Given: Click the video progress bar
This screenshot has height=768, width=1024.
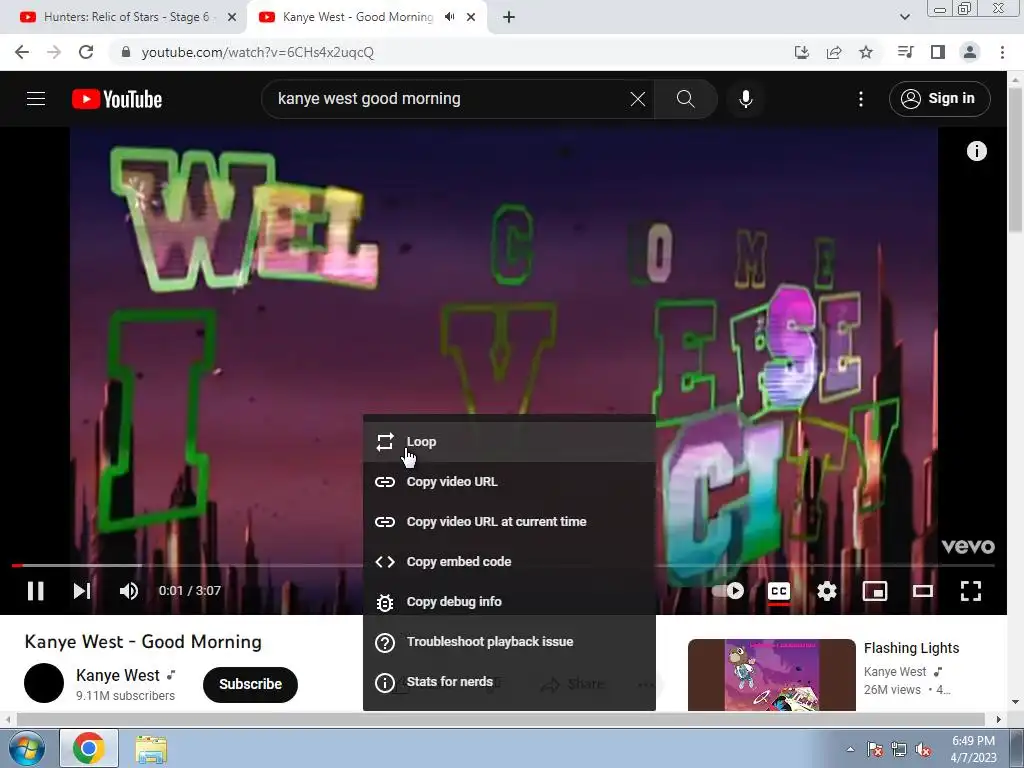Looking at the screenshot, I should [503, 566].
